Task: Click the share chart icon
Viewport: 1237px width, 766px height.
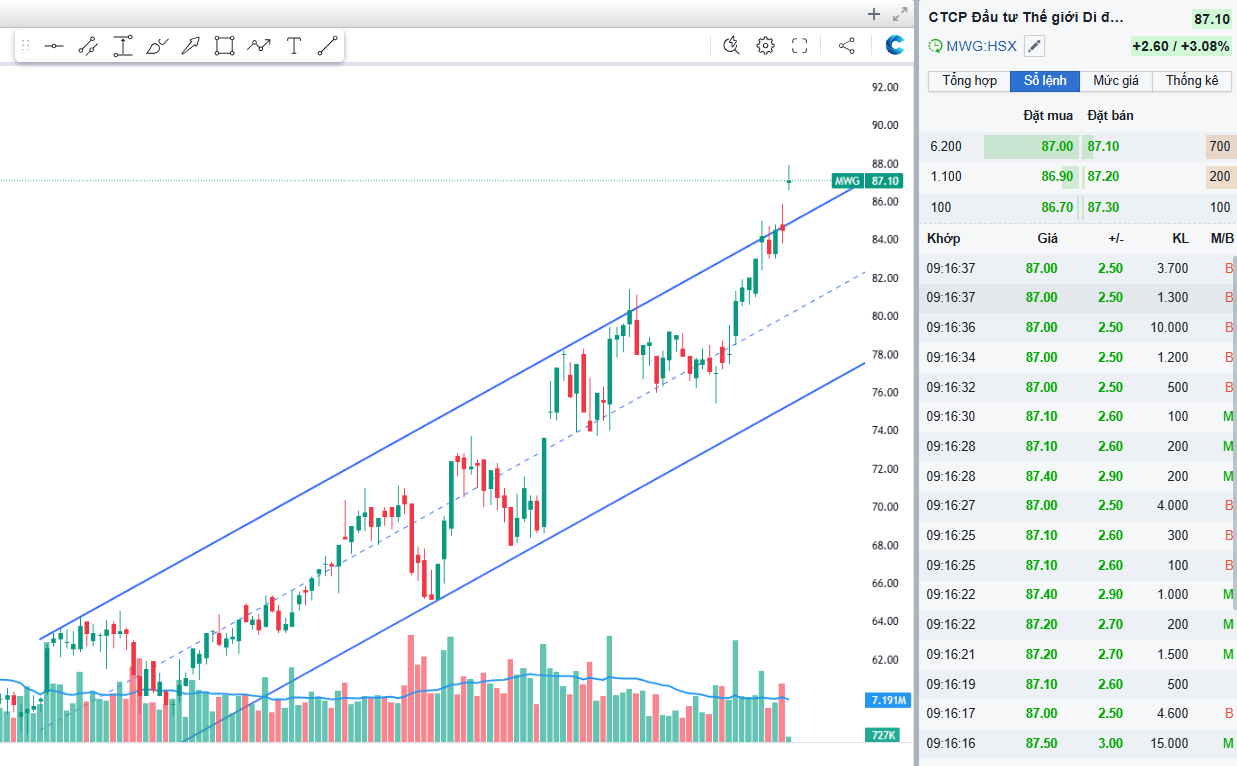Action: click(846, 45)
